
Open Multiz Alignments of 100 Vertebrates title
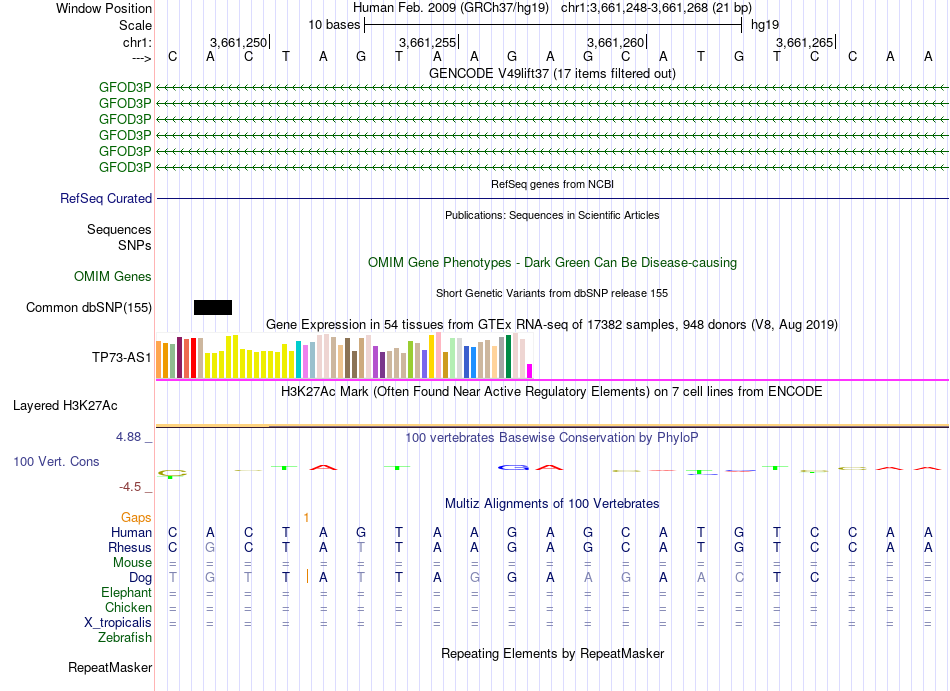point(552,503)
